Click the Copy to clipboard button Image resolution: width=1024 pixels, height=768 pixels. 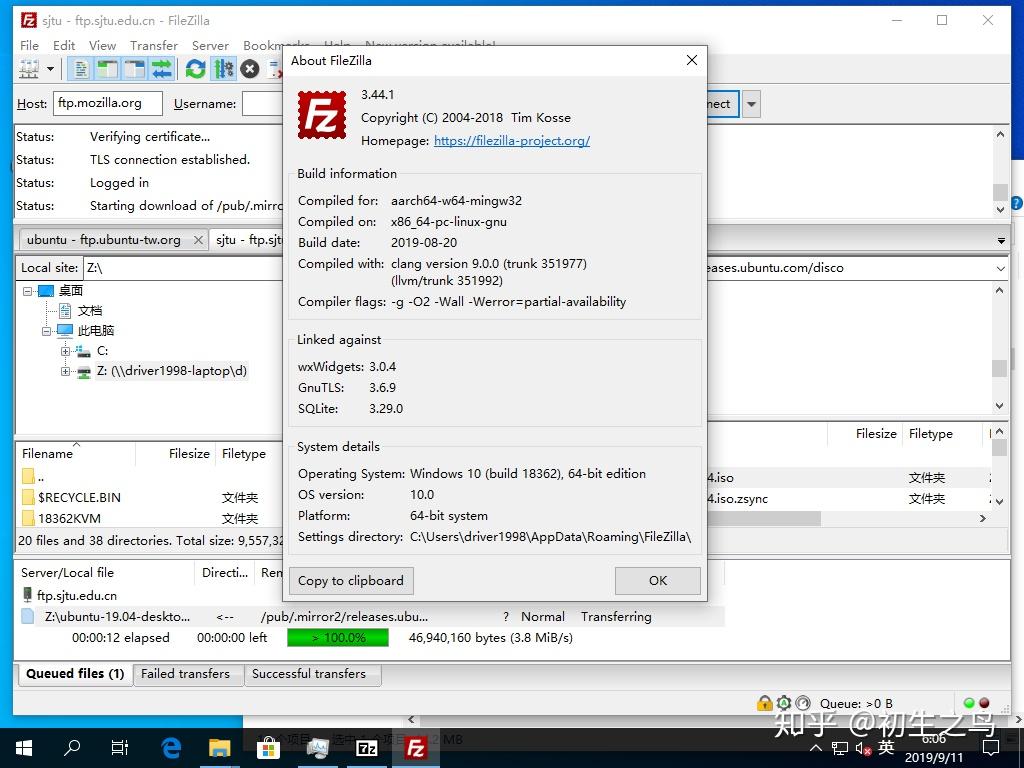[x=350, y=580]
